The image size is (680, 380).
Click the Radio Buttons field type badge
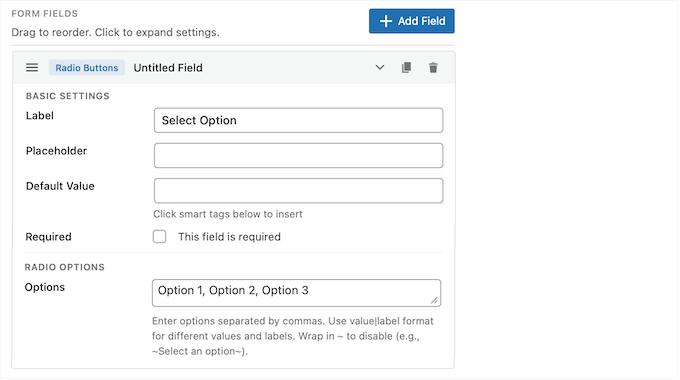point(87,68)
